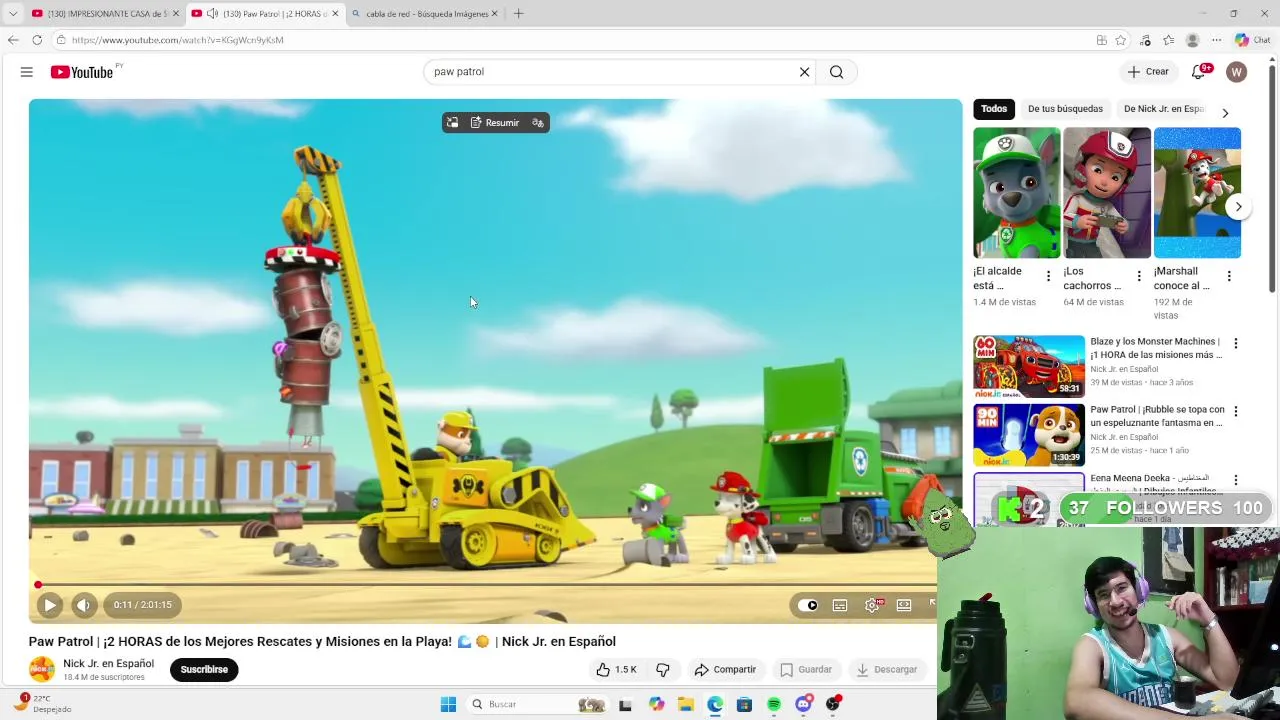Open options for '¡Los cachorros…' Short
The height and width of the screenshot is (720, 1280).
1138,276
